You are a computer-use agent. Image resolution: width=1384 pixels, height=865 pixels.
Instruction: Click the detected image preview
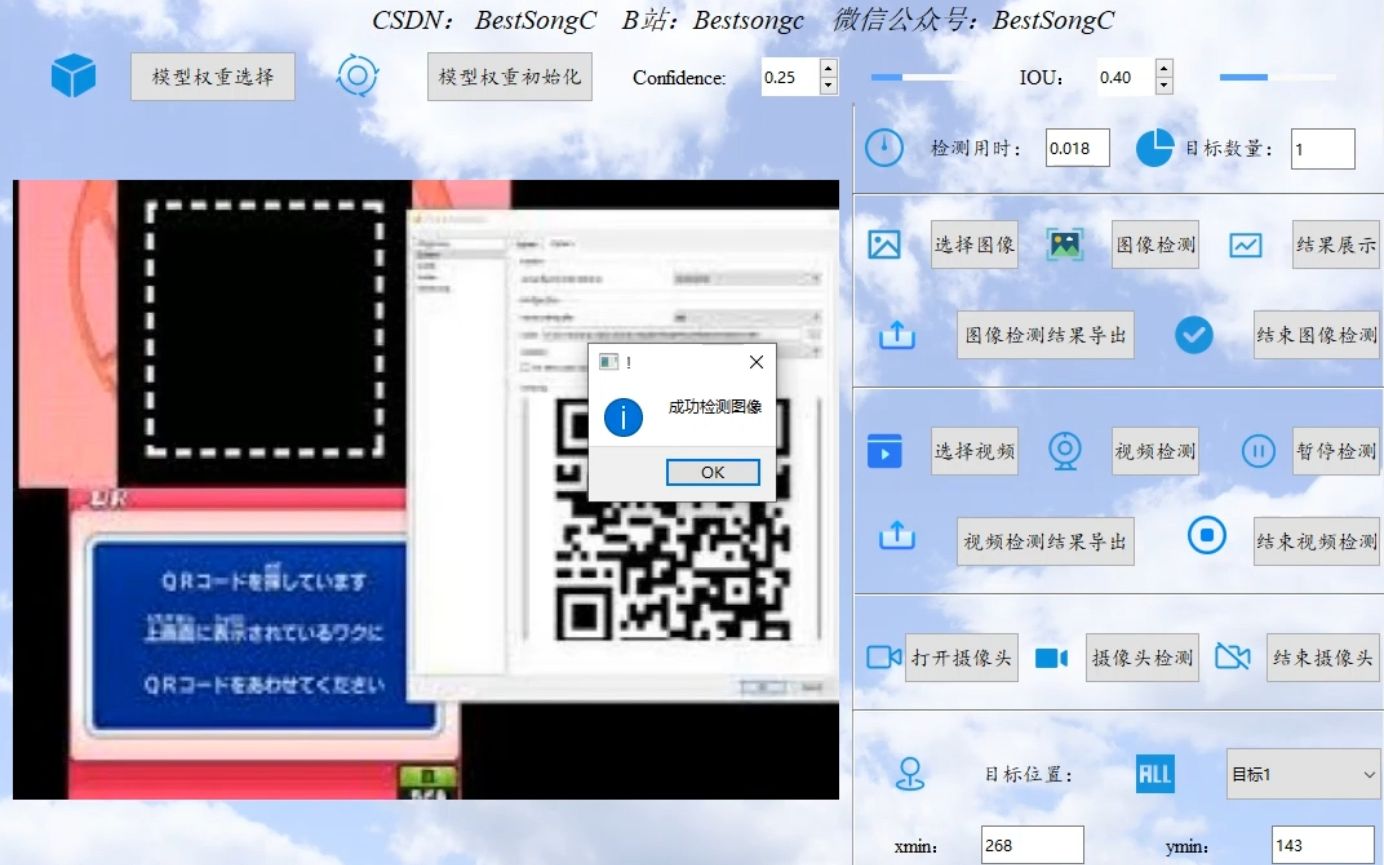pyautogui.click(x=426, y=490)
